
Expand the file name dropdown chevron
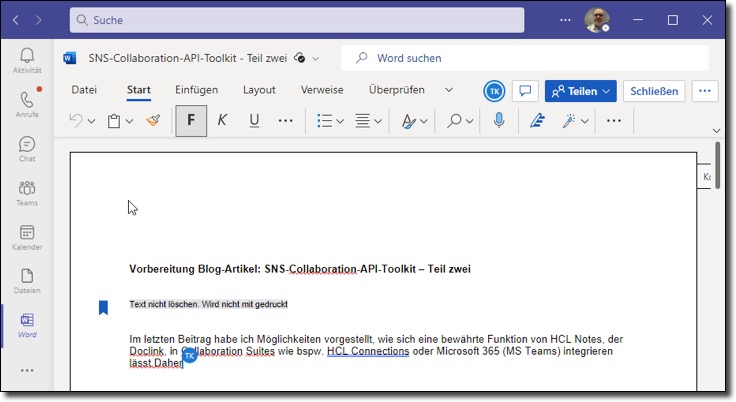(x=315, y=59)
